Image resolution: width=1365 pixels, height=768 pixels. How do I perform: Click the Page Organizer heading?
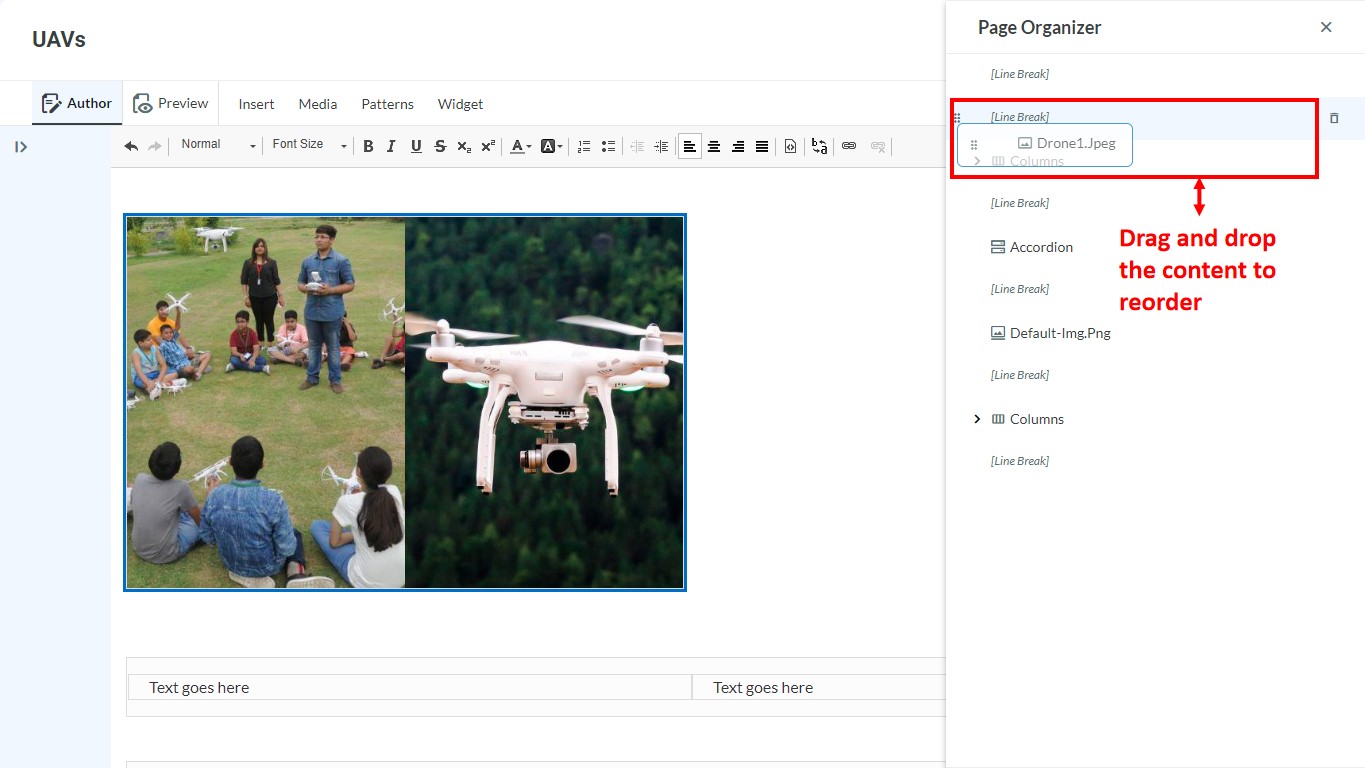[x=1040, y=27]
